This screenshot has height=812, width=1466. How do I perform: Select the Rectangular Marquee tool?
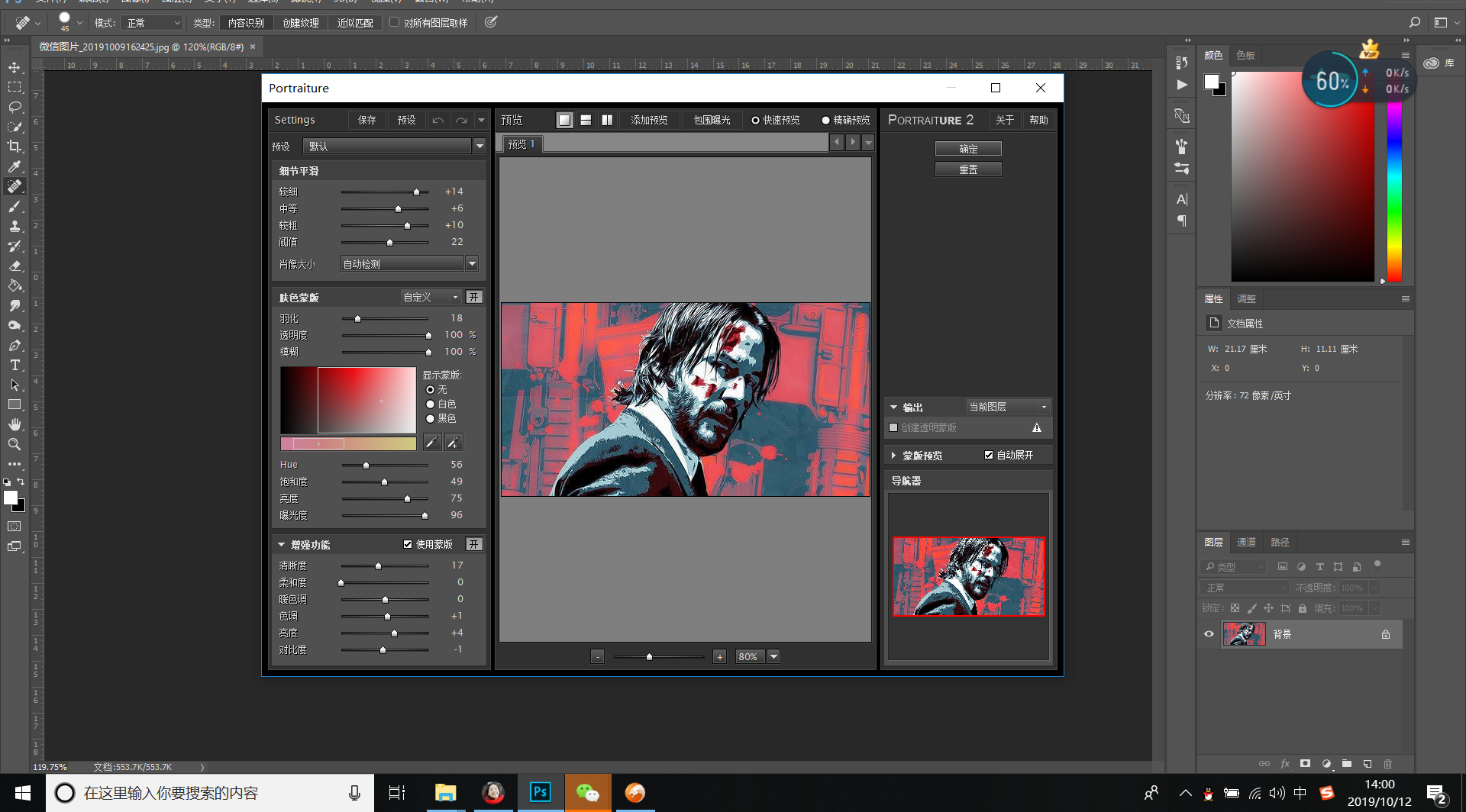click(x=15, y=87)
